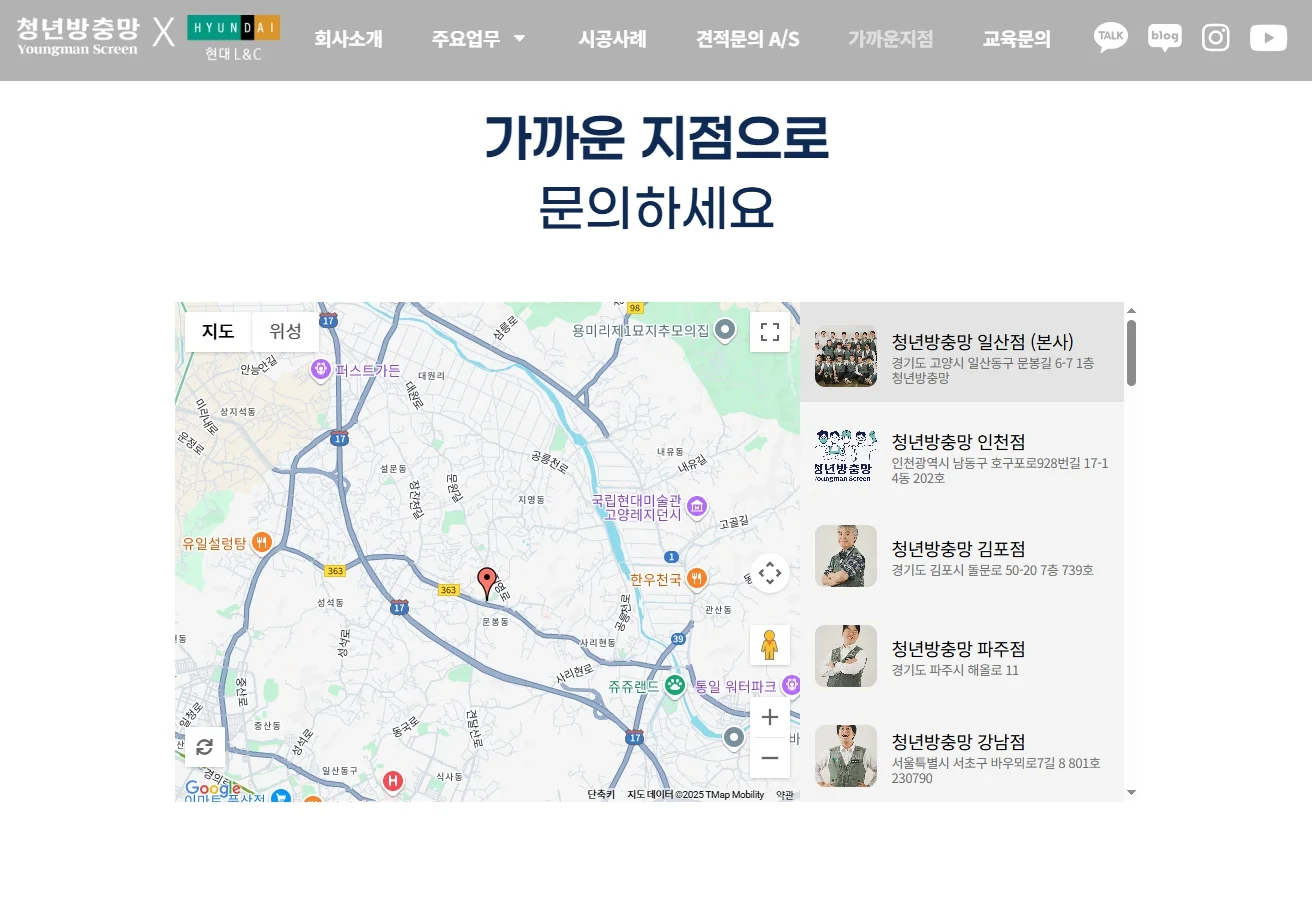Click the 한우천국 restaurant map icon
Viewport: 1312px width, 901px height.
point(697,578)
